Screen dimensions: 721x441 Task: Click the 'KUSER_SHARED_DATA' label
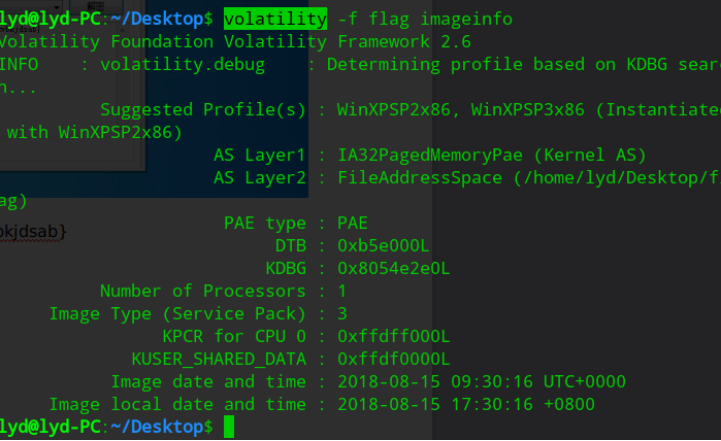[x=219, y=359]
